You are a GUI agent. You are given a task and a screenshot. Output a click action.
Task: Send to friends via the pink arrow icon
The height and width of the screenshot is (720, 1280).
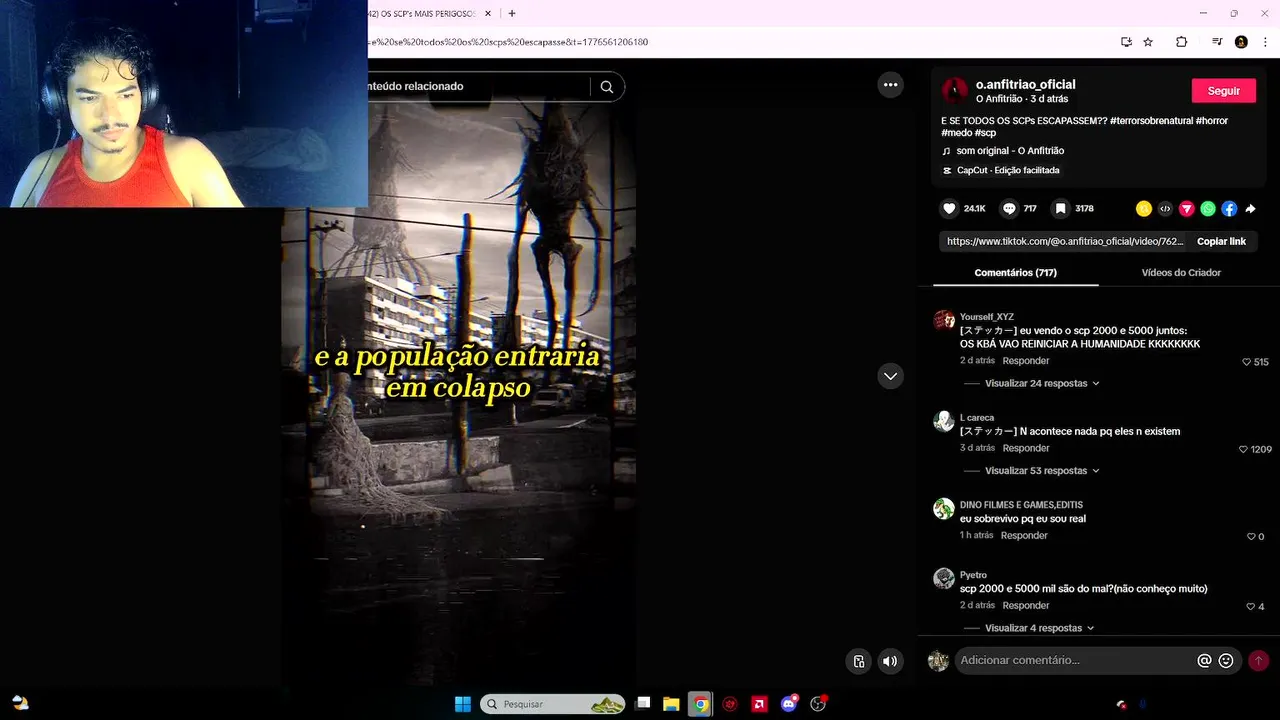click(x=1187, y=209)
